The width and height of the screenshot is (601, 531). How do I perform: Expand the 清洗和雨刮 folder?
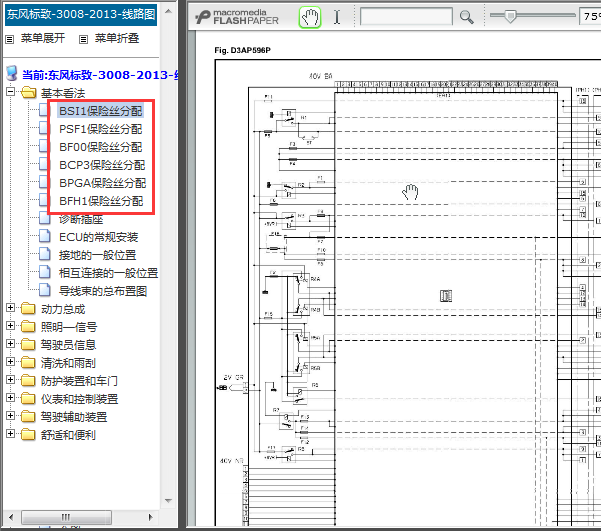click(10, 362)
